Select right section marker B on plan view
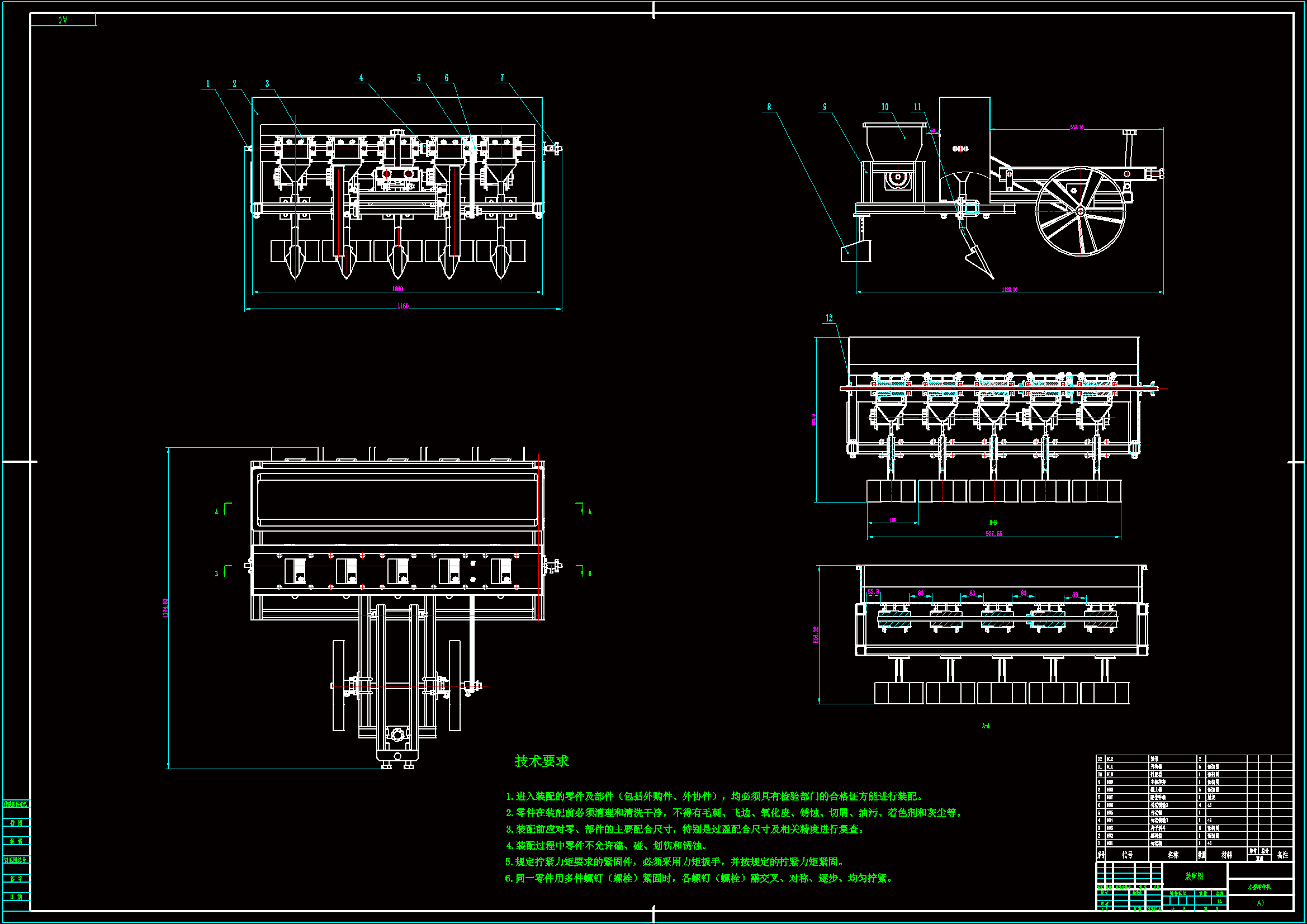The image size is (1307, 924). [x=589, y=574]
